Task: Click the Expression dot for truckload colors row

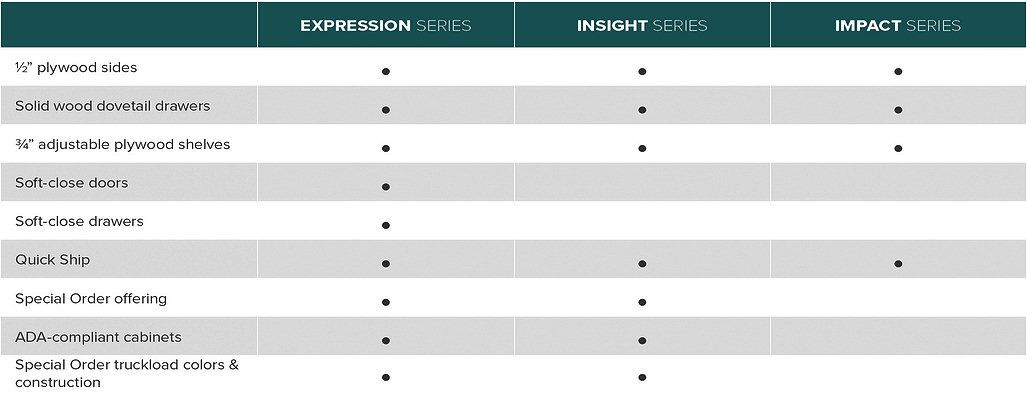Action: [x=386, y=377]
